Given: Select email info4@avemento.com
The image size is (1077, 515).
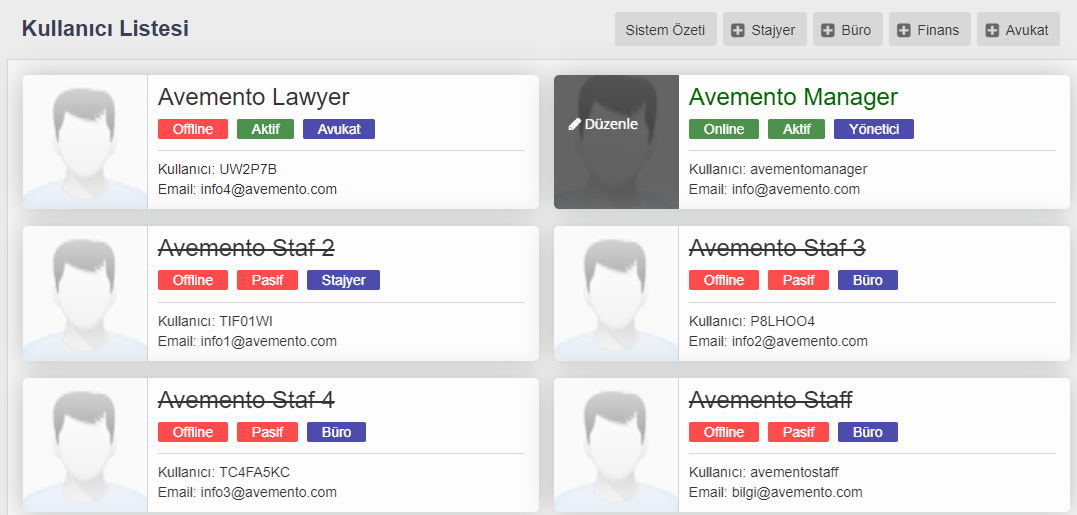Looking at the screenshot, I should 268,189.
